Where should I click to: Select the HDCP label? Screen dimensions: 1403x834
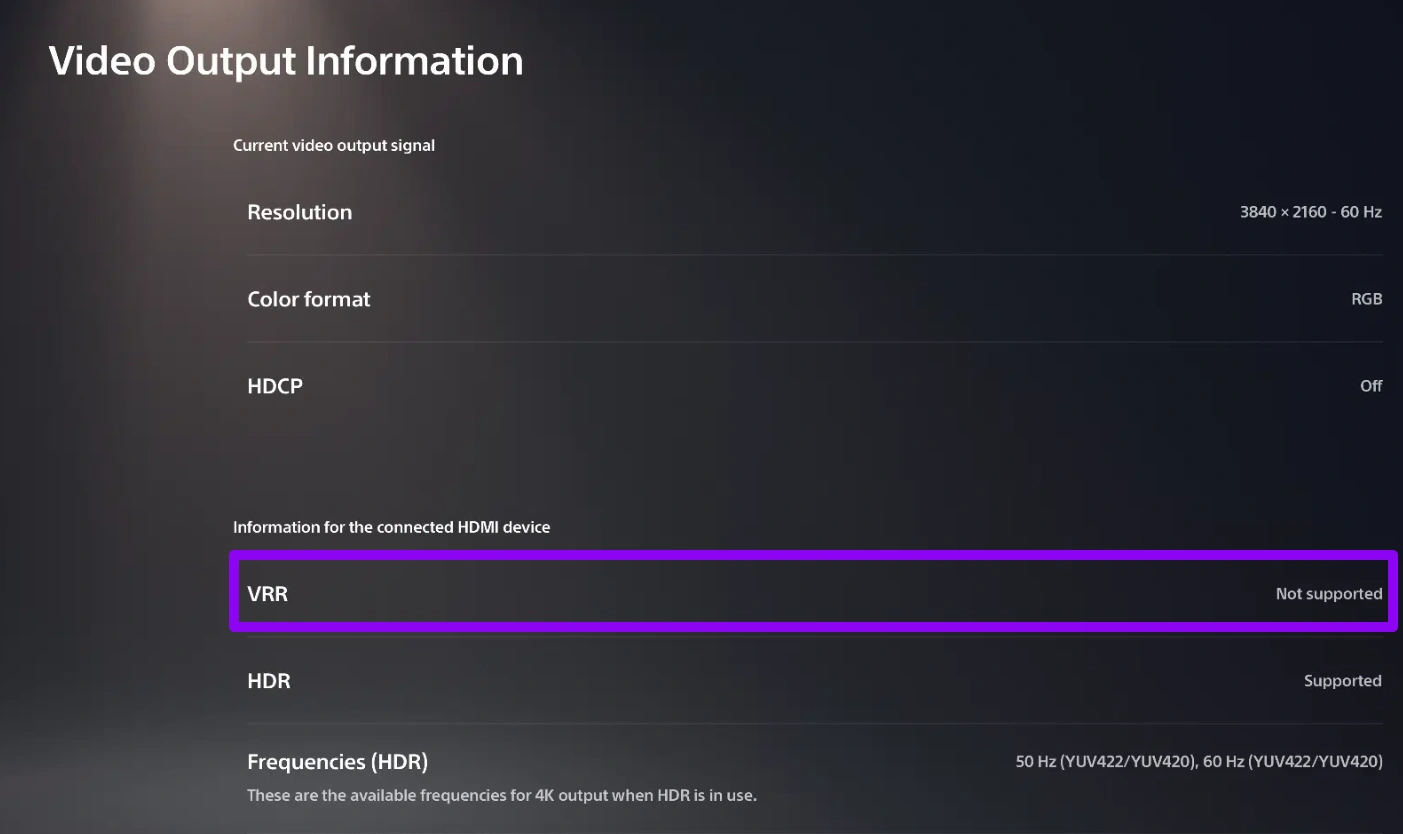[274, 386]
